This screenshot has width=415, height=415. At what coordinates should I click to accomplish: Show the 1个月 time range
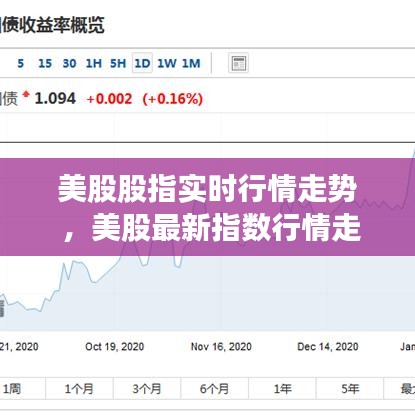pos(79,389)
